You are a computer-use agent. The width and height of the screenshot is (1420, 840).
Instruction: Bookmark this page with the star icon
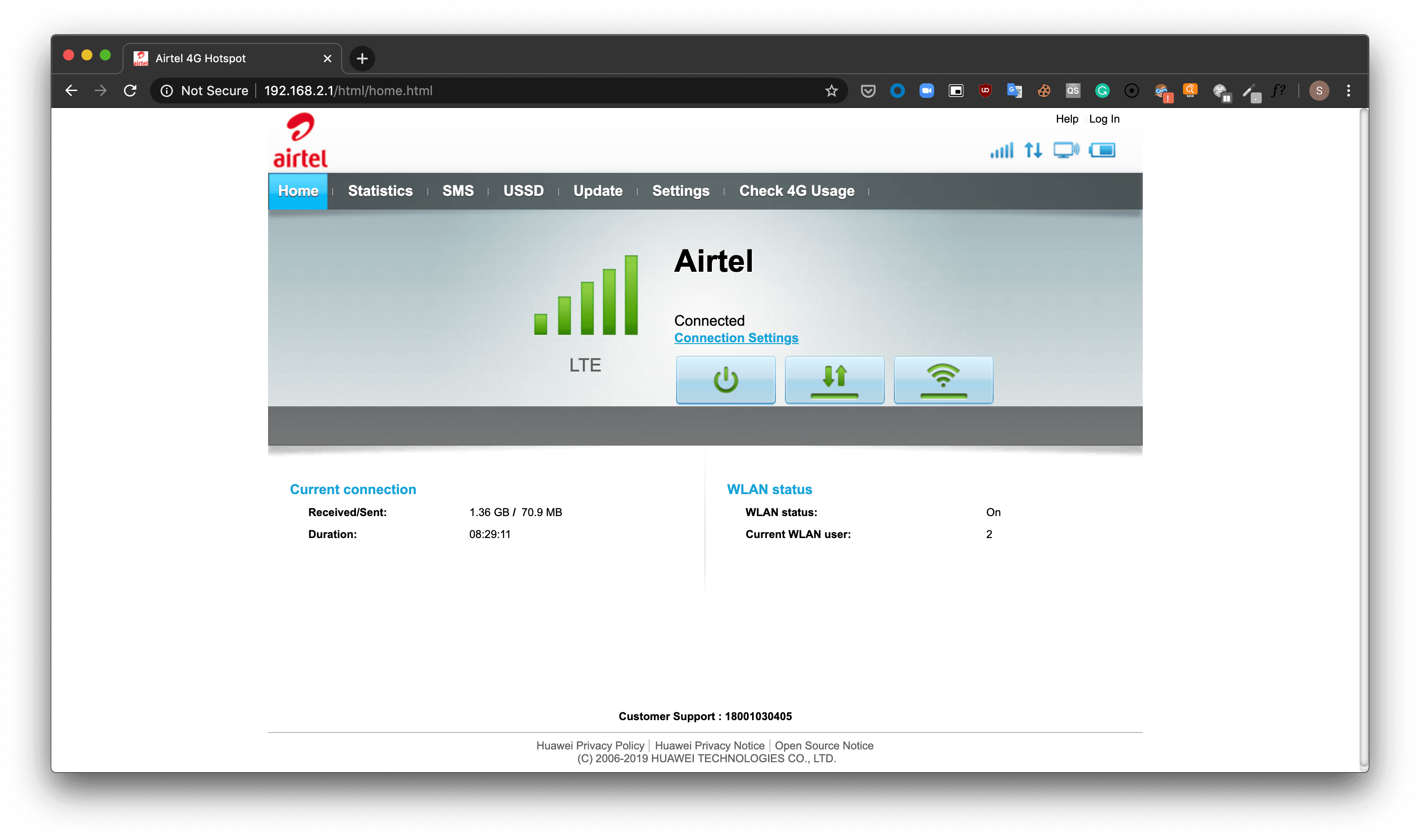tap(831, 91)
